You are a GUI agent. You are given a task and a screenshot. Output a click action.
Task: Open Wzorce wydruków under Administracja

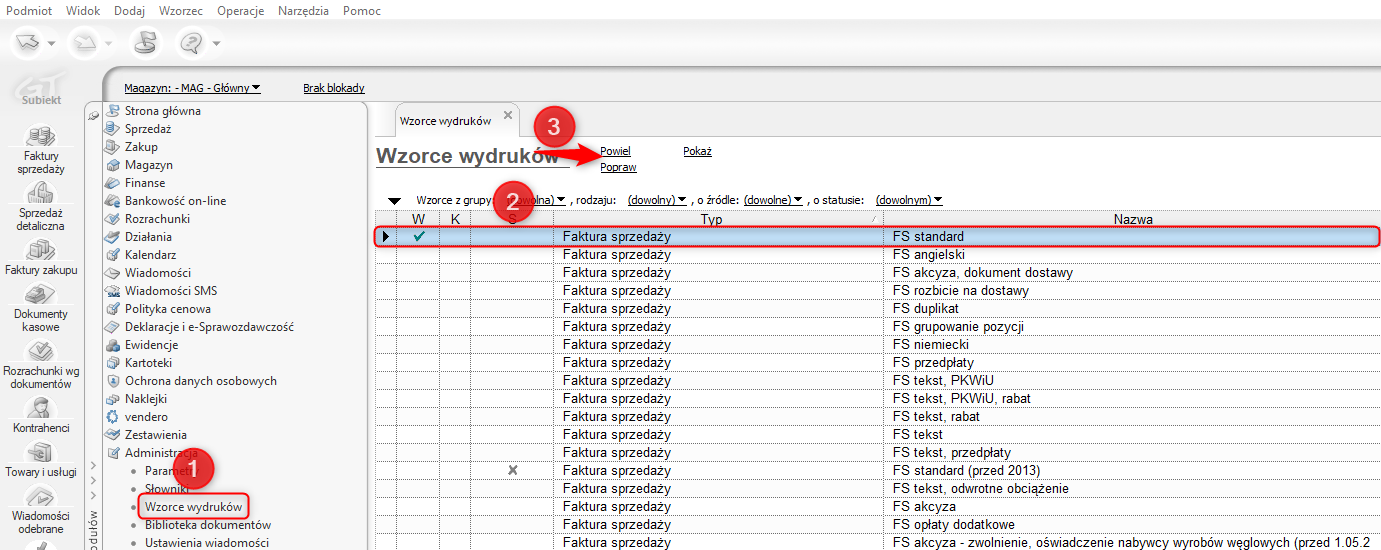tap(193, 507)
